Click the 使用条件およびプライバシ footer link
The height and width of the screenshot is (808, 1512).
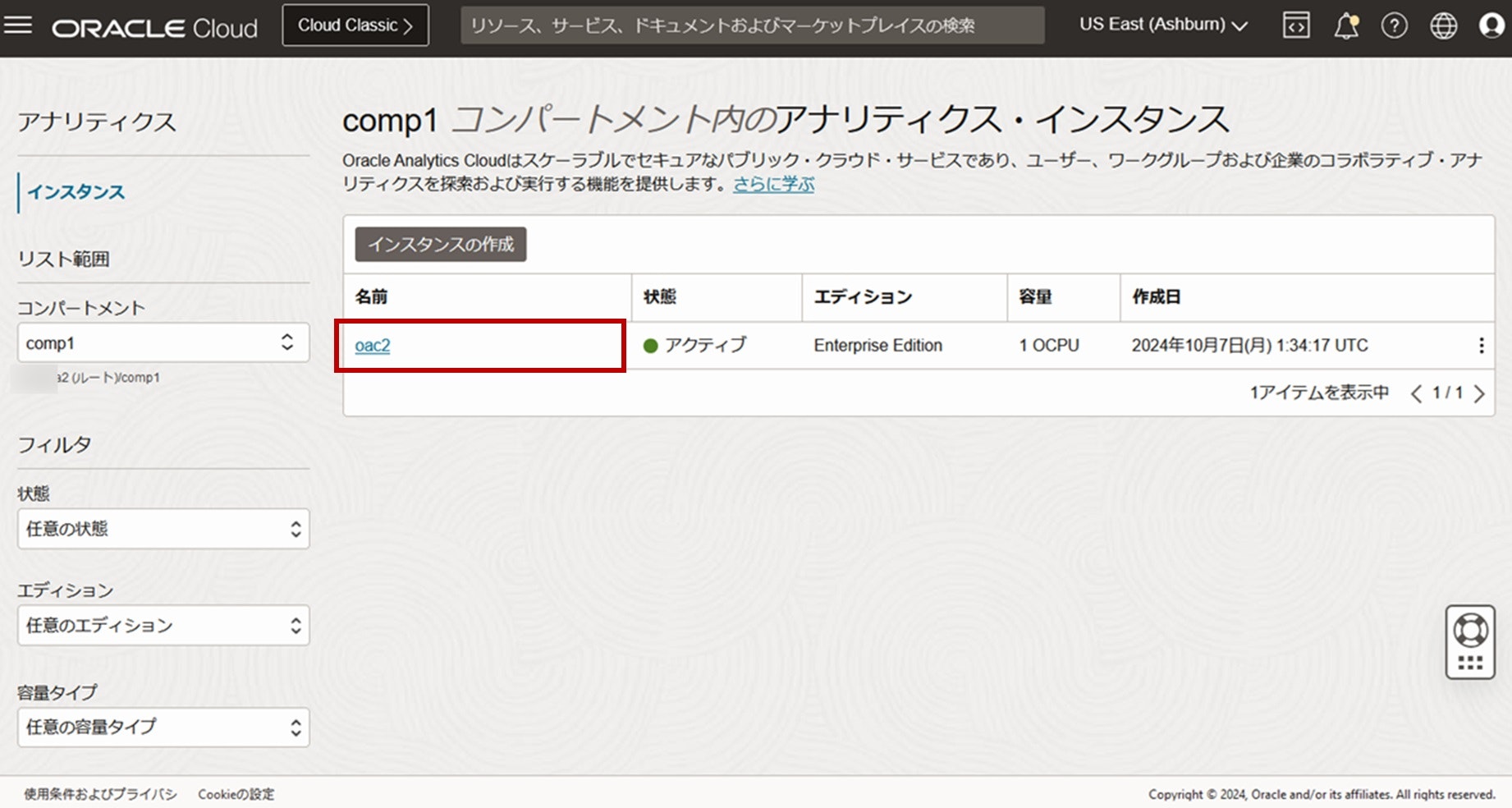click(x=100, y=794)
